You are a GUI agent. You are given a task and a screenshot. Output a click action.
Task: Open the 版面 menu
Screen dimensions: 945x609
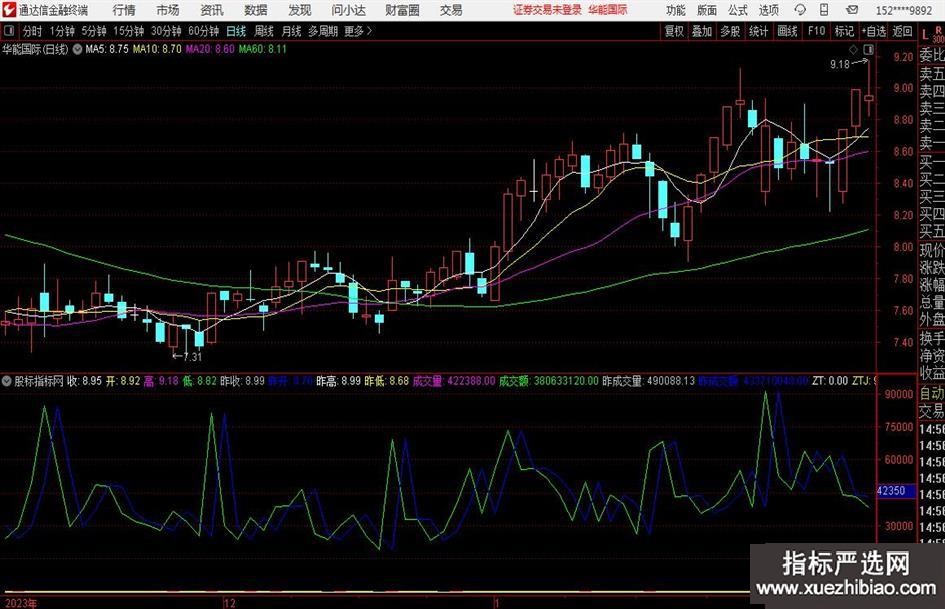[707, 10]
